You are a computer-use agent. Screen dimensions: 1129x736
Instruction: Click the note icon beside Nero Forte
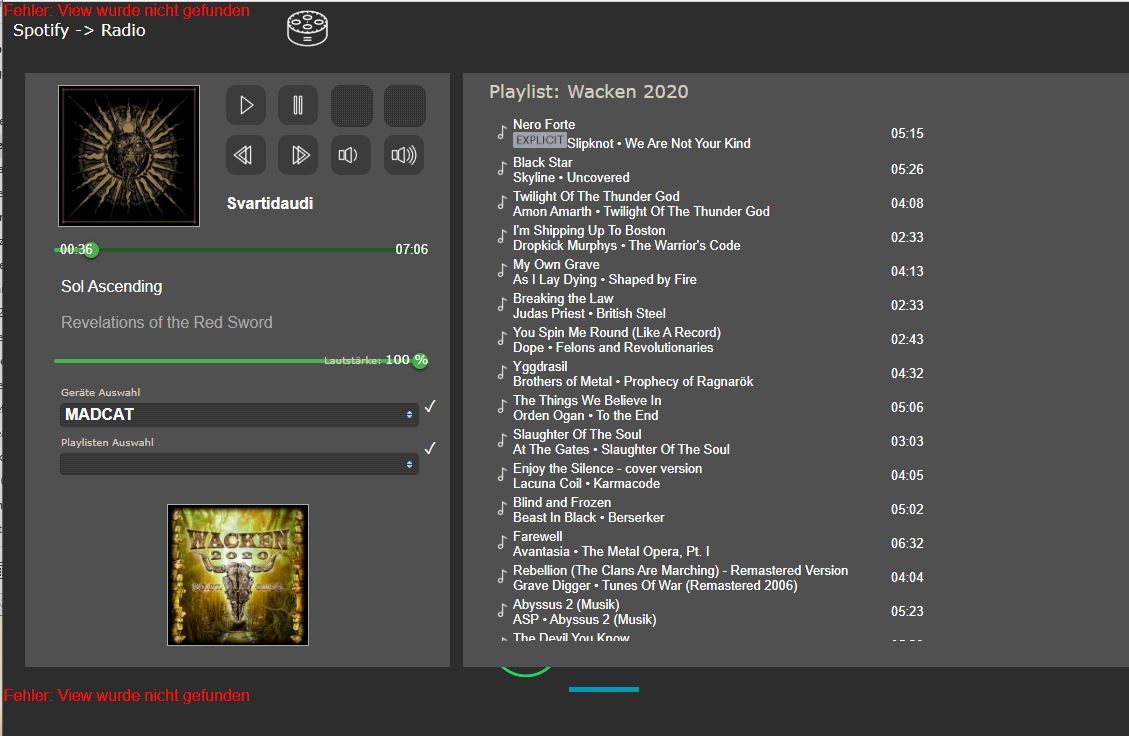coord(502,132)
